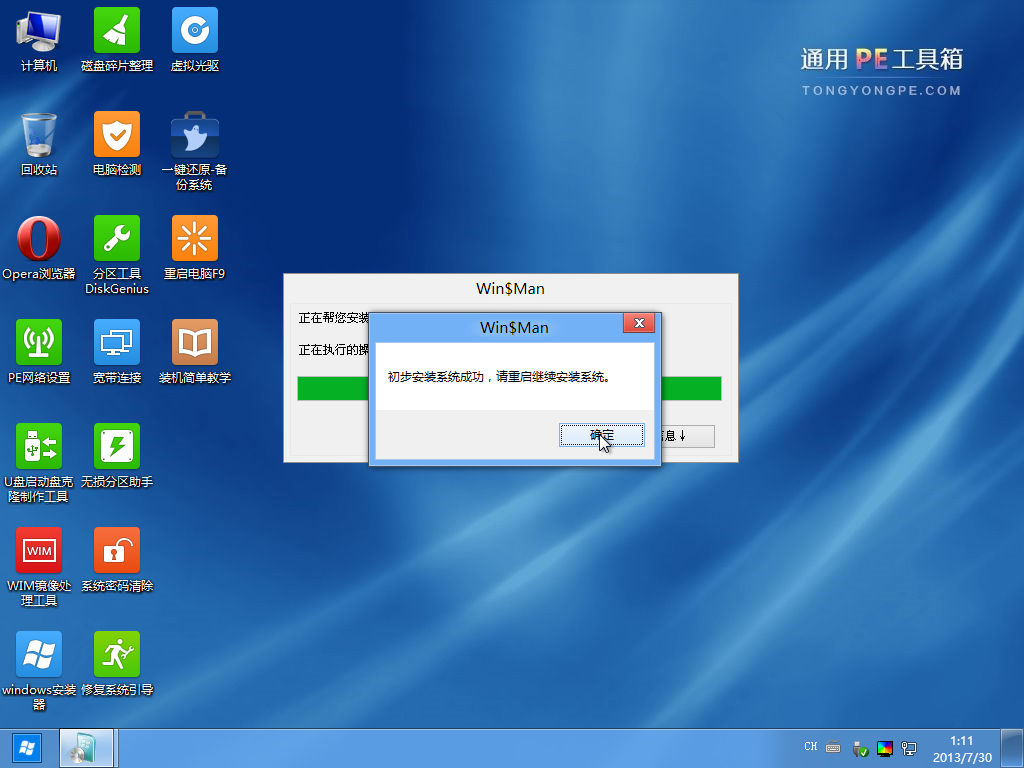Viewport: 1024px width, 768px height.
Task: Open the 虚拟光驱 virtual drive icon
Action: click(195, 39)
